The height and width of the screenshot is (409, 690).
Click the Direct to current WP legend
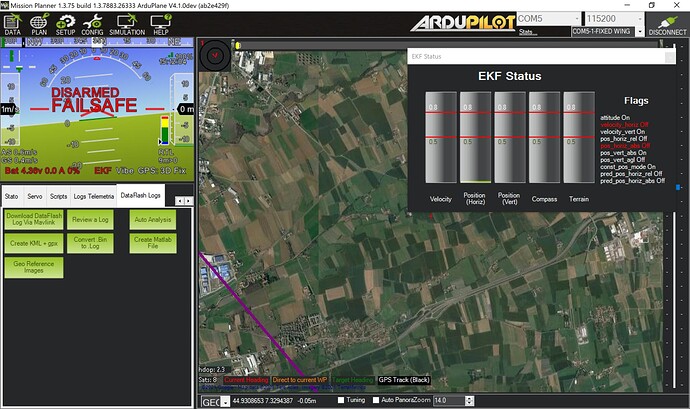(x=300, y=380)
